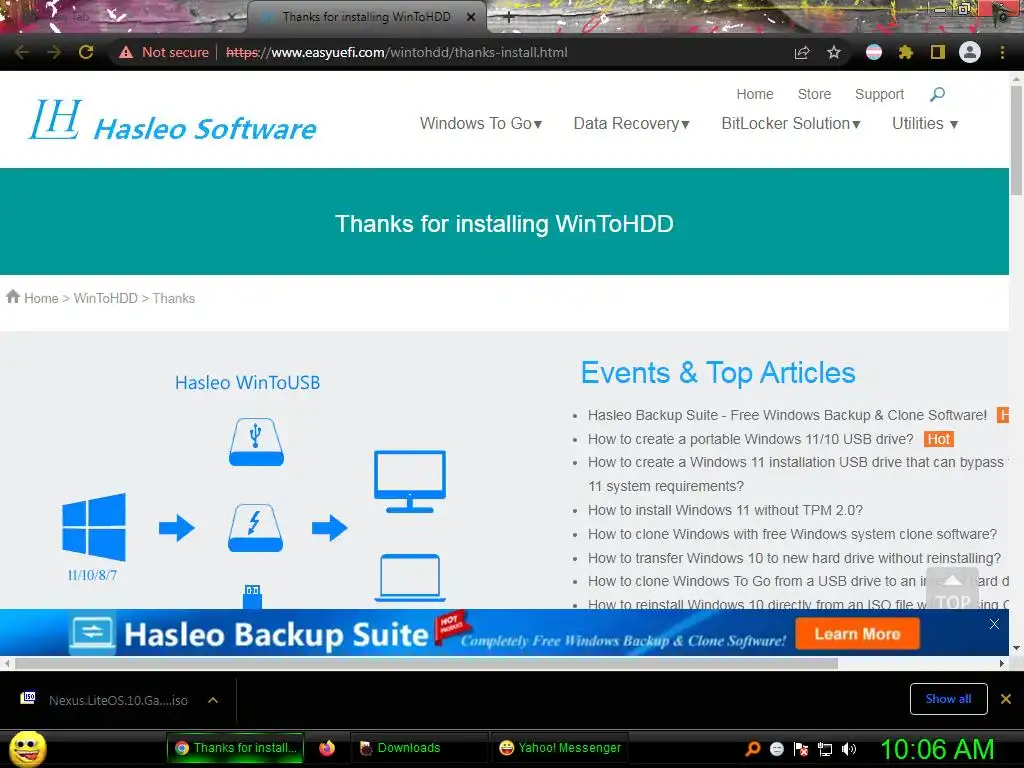The width and height of the screenshot is (1024, 768).
Task: Click the horizontal page scrollbar thumb
Action: point(426,664)
